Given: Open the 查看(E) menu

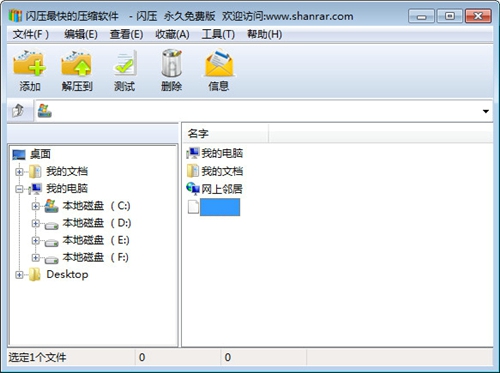Looking at the screenshot, I should [126, 34].
